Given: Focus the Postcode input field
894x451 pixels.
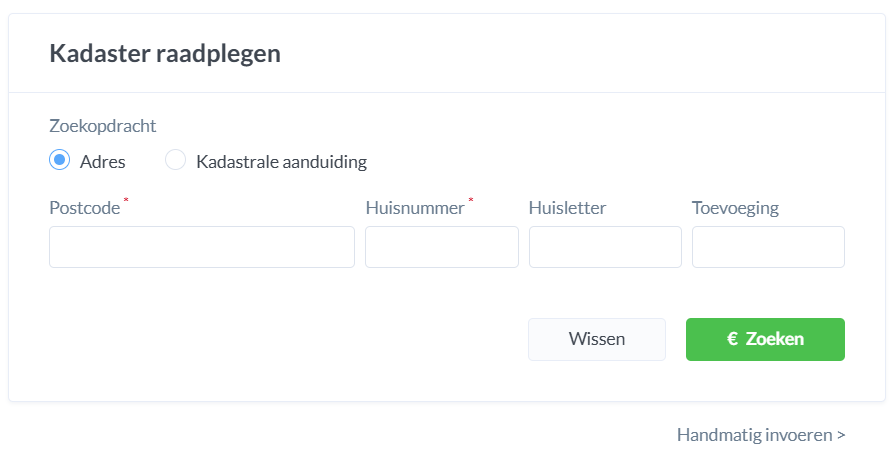Looking at the screenshot, I should point(201,247).
